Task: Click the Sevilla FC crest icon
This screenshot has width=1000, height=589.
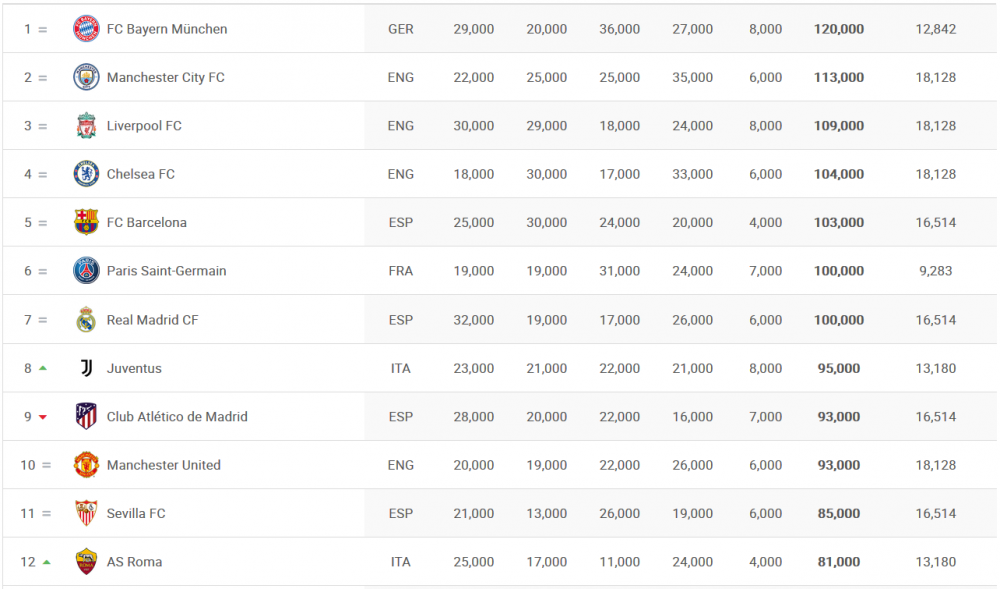Action: (86, 514)
